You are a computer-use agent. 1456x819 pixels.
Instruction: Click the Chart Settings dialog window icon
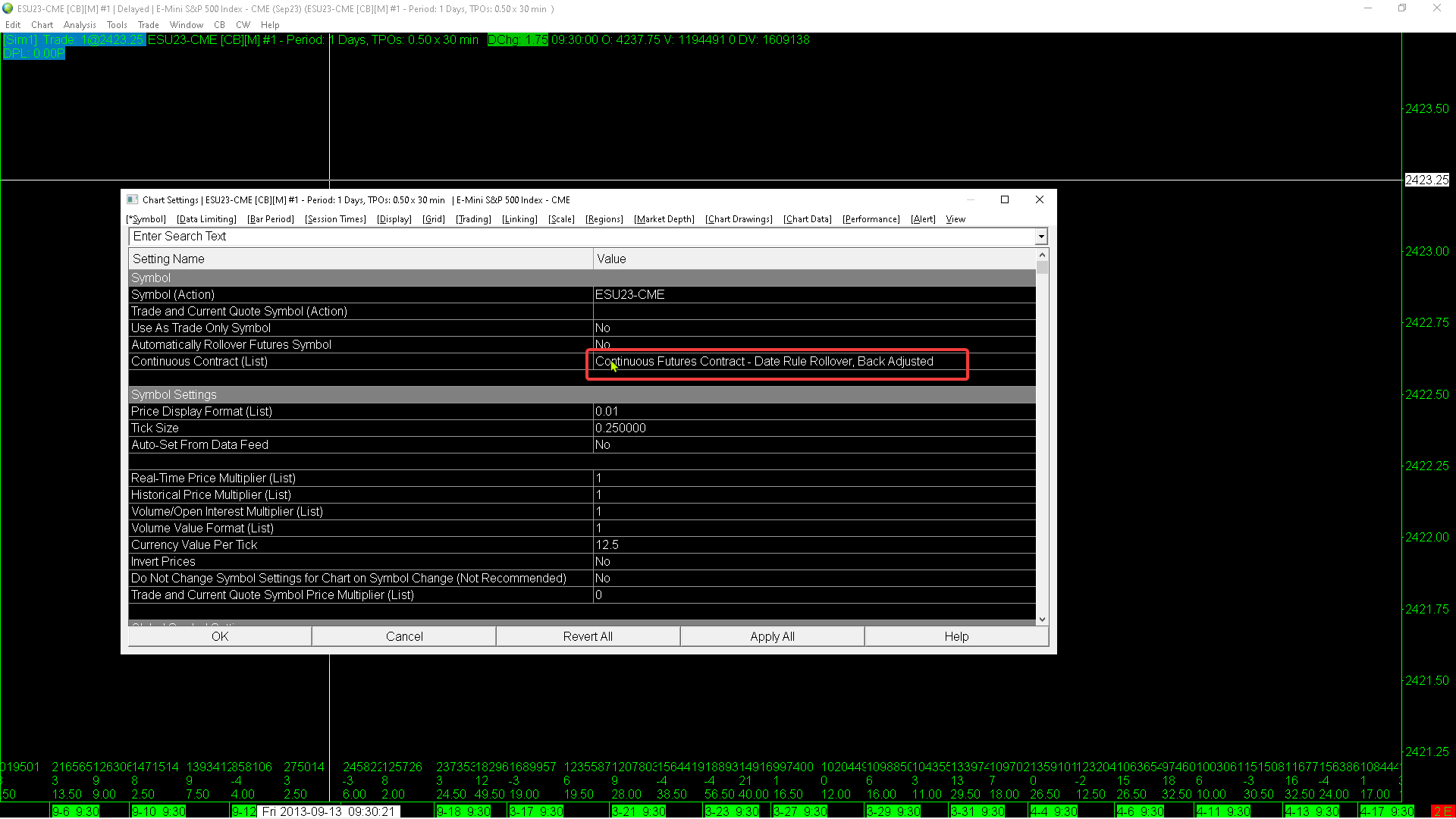(x=132, y=199)
